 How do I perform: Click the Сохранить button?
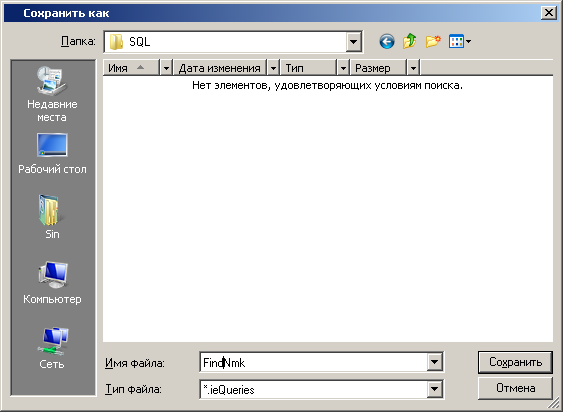[x=515, y=362]
